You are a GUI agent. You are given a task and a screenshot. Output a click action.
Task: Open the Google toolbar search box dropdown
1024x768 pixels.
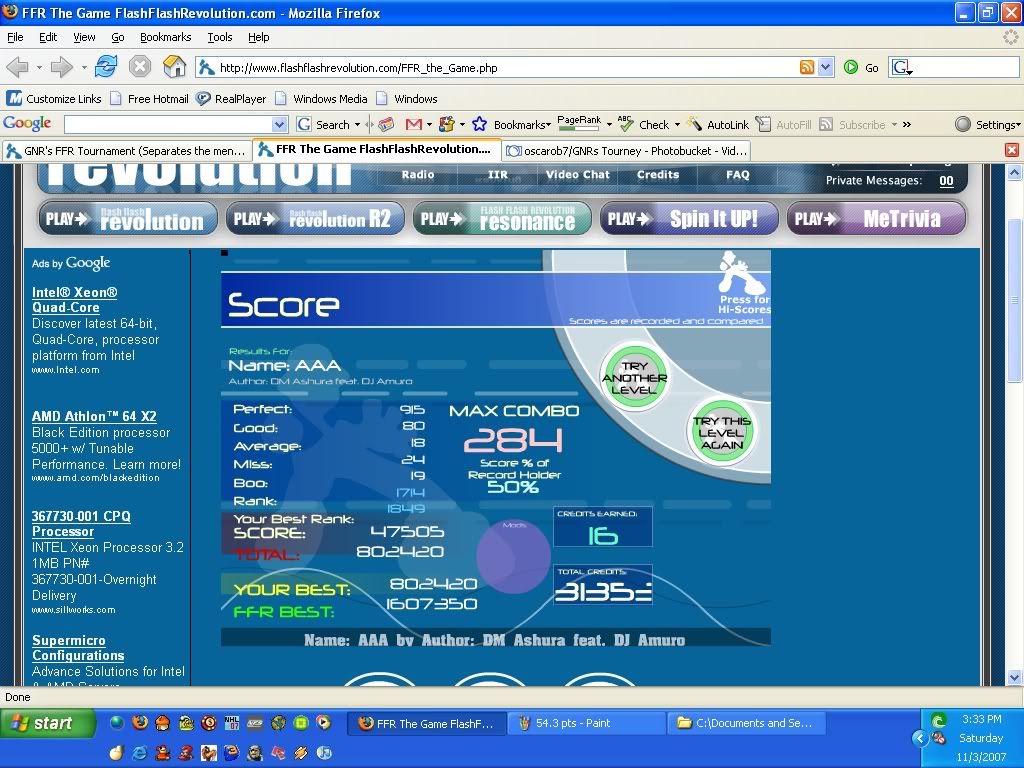(279, 124)
